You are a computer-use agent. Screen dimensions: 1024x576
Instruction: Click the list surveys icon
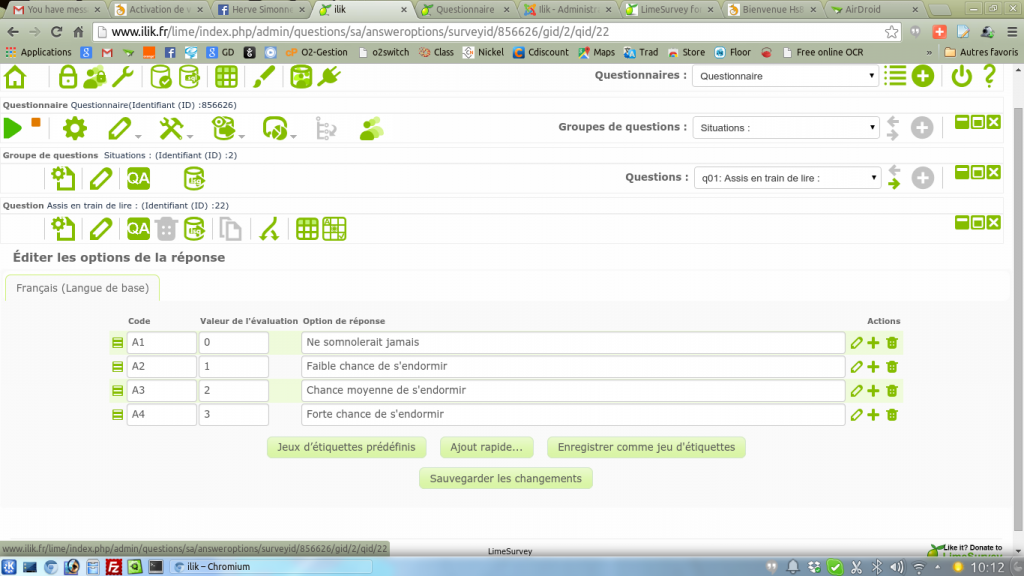coord(895,76)
